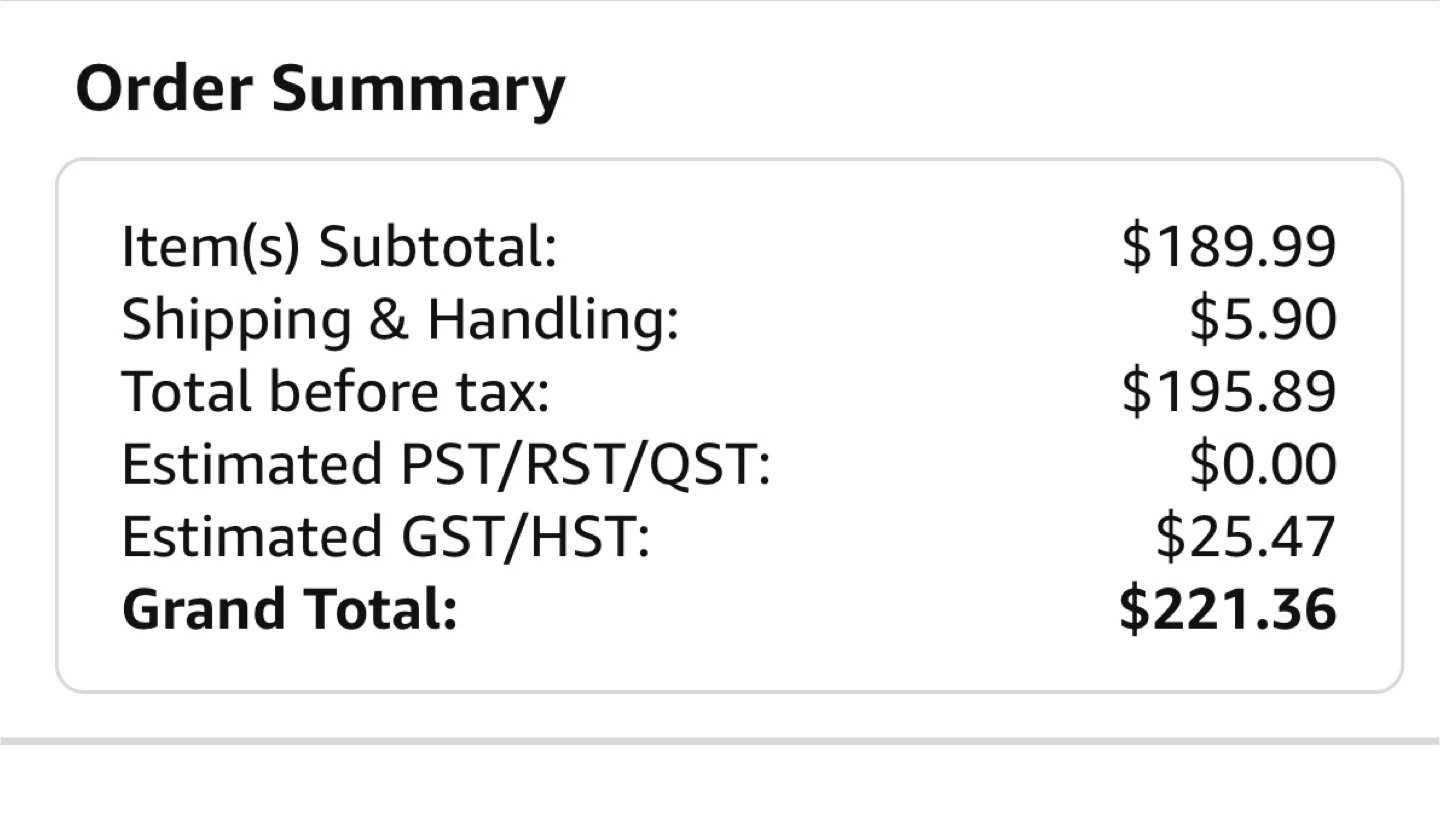This screenshot has height=833, width=1440.
Task: Select the Item(s) Subtotal label
Action: [338, 247]
